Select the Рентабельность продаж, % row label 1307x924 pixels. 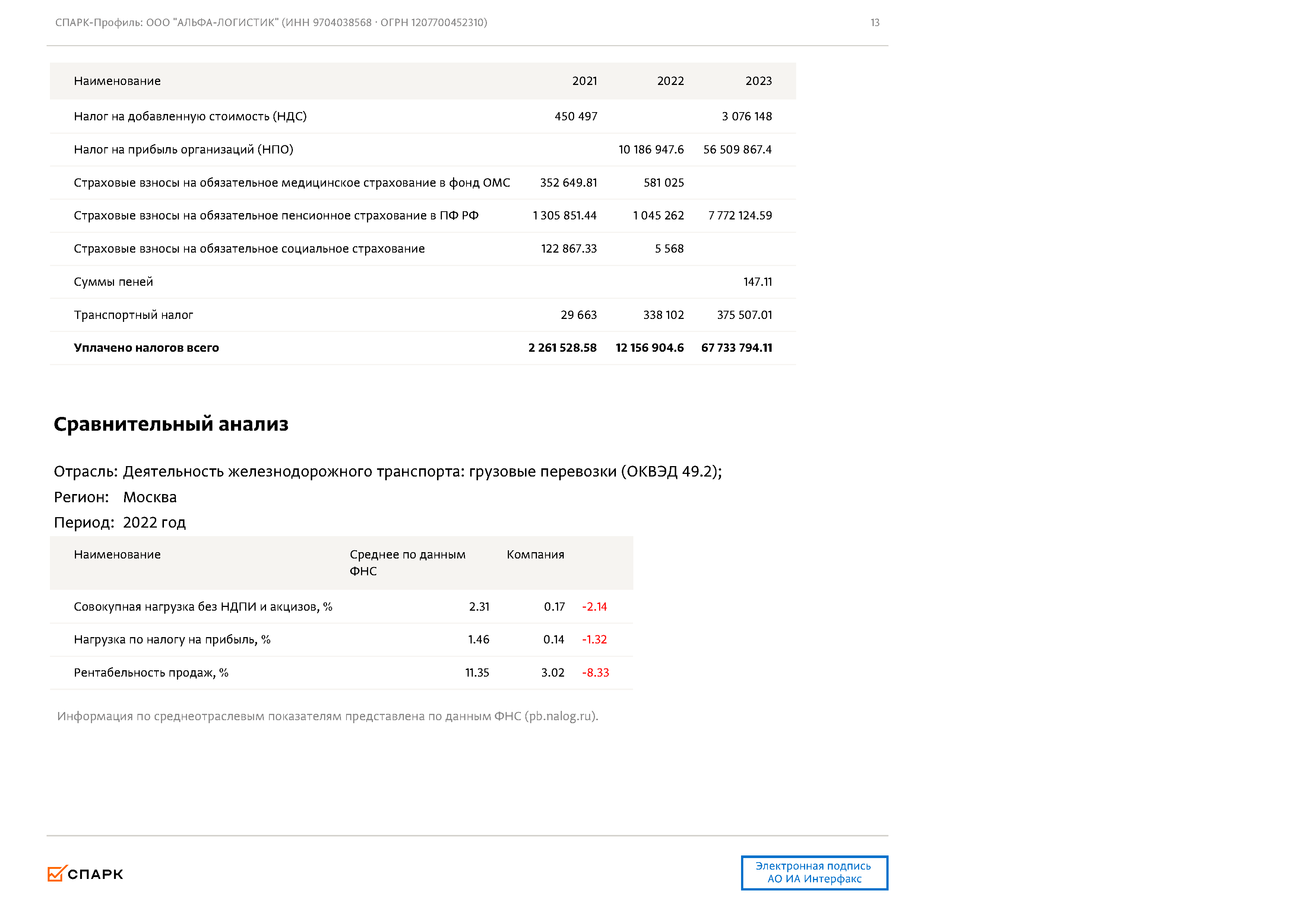coord(151,673)
